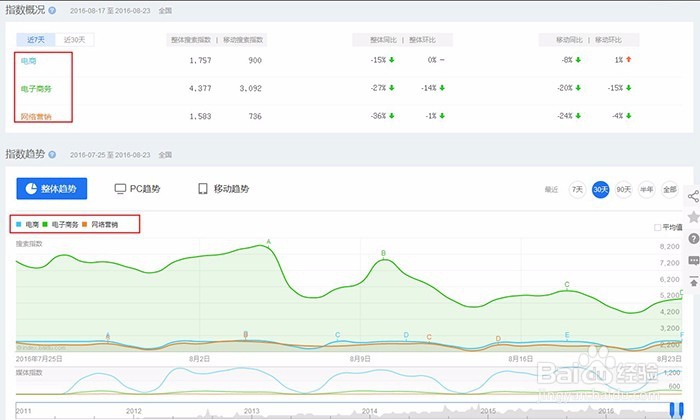Click 2013 on the overview timeline
Screen dimensions: 700x420
tap(251, 411)
